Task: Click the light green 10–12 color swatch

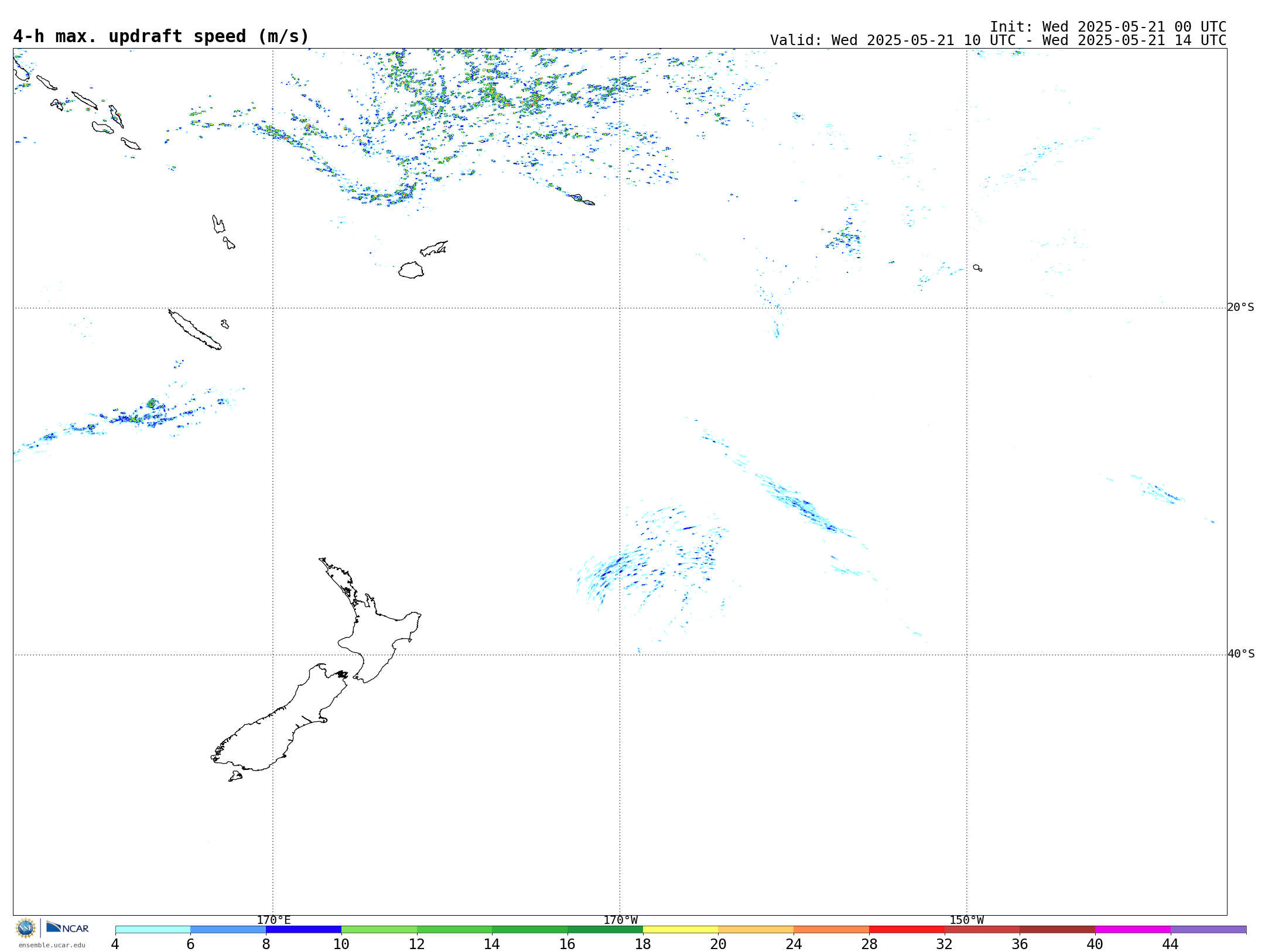Action: click(379, 929)
